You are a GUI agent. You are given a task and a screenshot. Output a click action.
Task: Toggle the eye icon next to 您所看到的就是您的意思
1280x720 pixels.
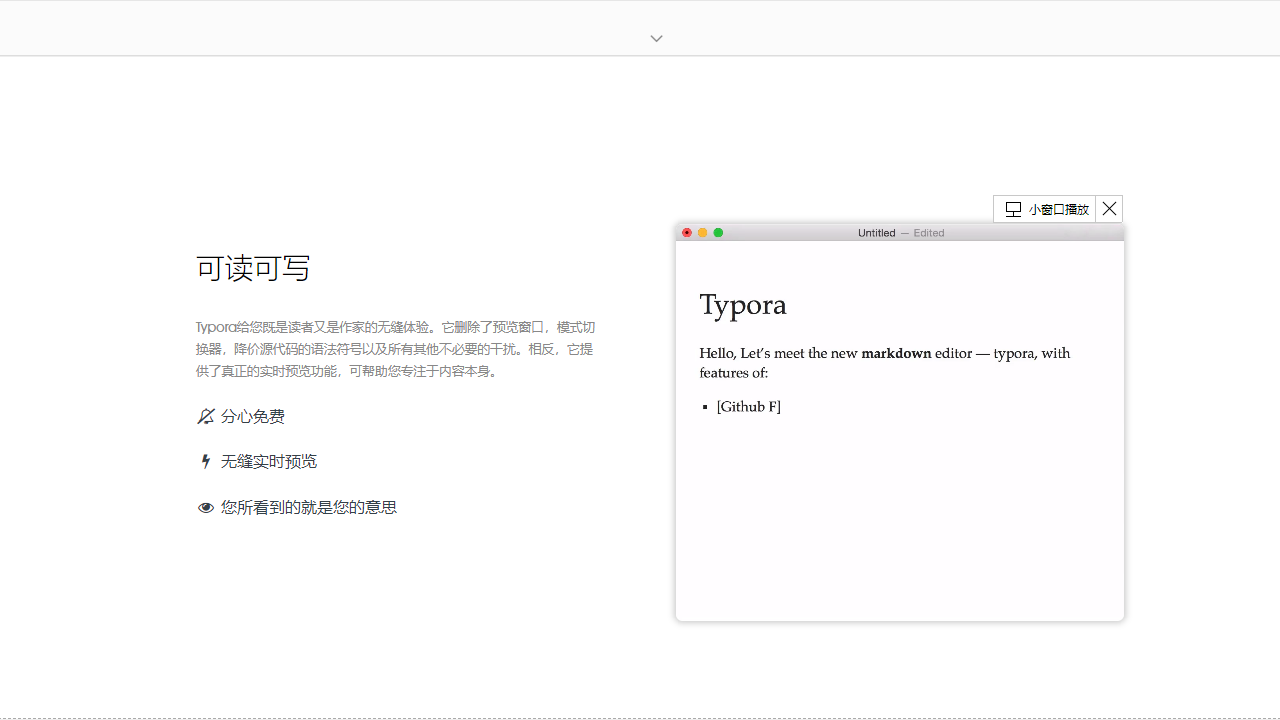(206, 507)
